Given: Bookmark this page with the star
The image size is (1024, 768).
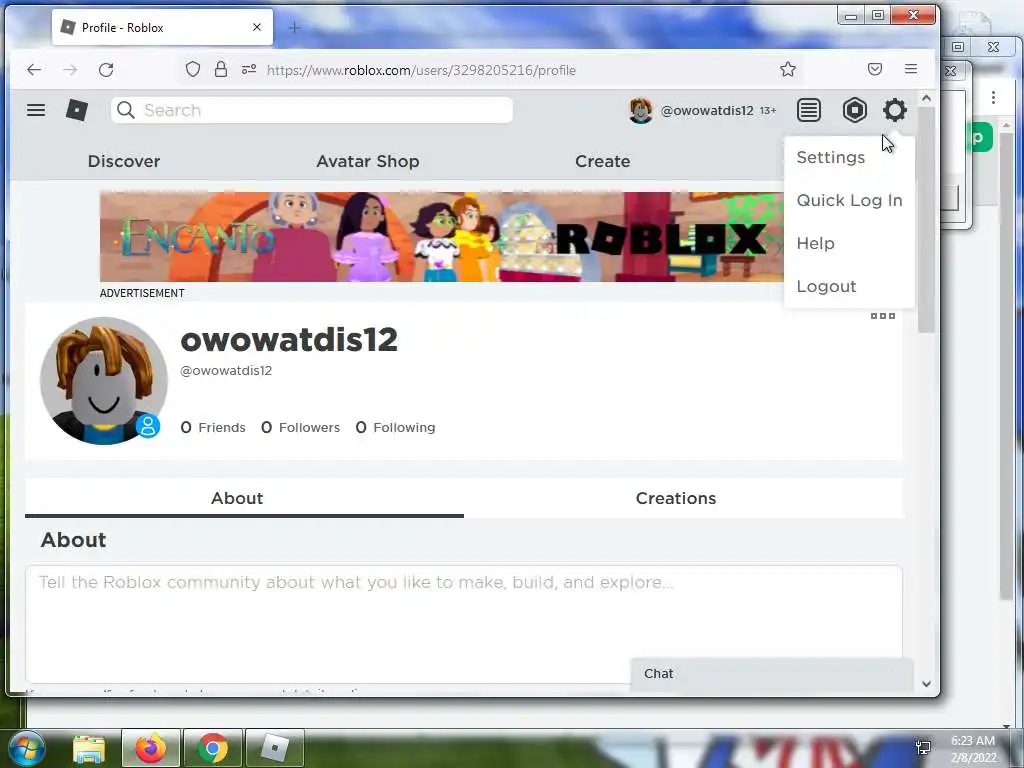Looking at the screenshot, I should (x=788, y=69).
